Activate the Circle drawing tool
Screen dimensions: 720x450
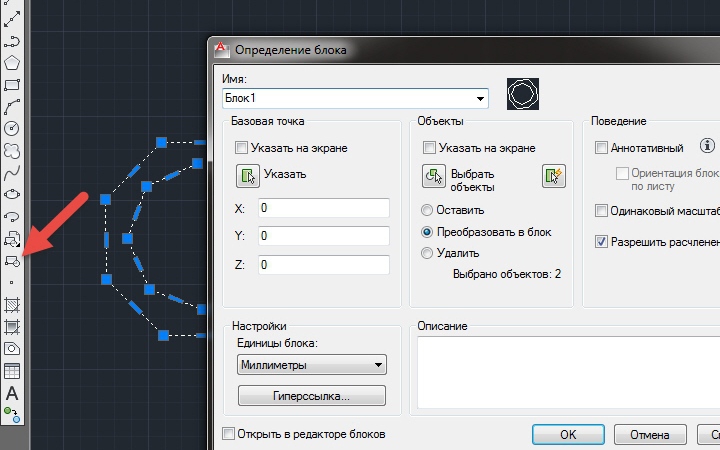tap(12, 129)
